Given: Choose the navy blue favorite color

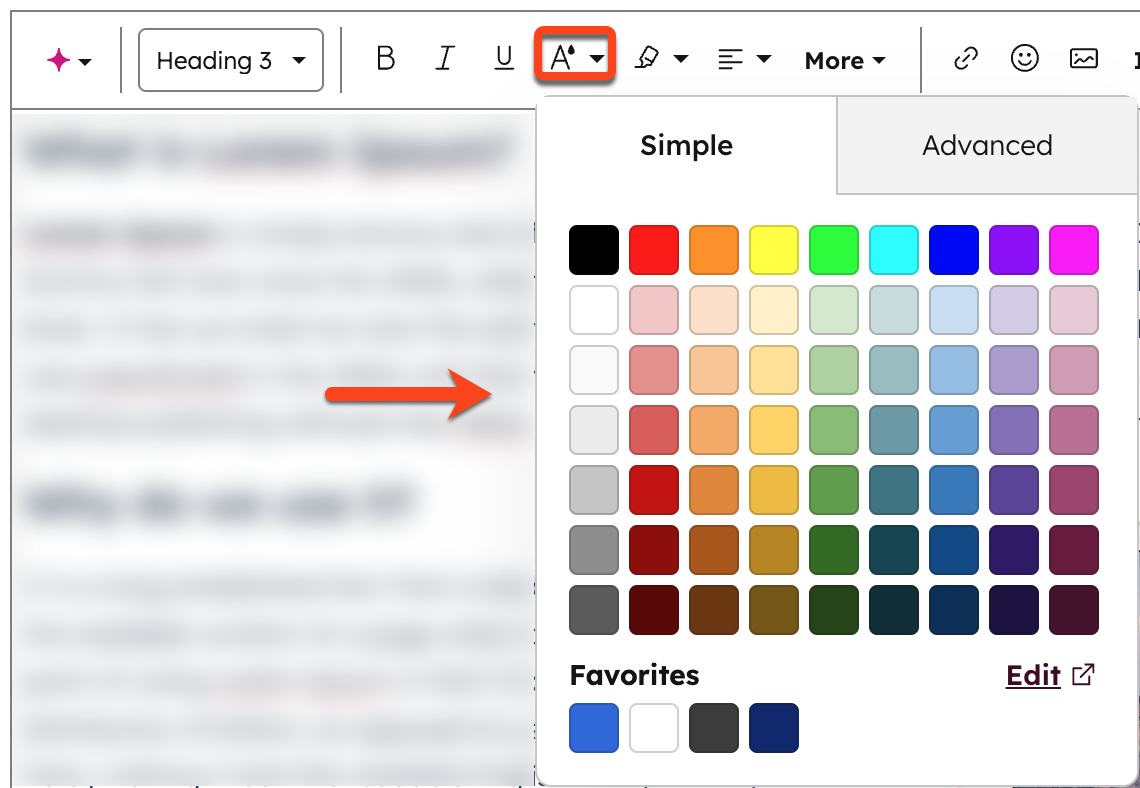Looking at the screenshot, I should [774, 728].
